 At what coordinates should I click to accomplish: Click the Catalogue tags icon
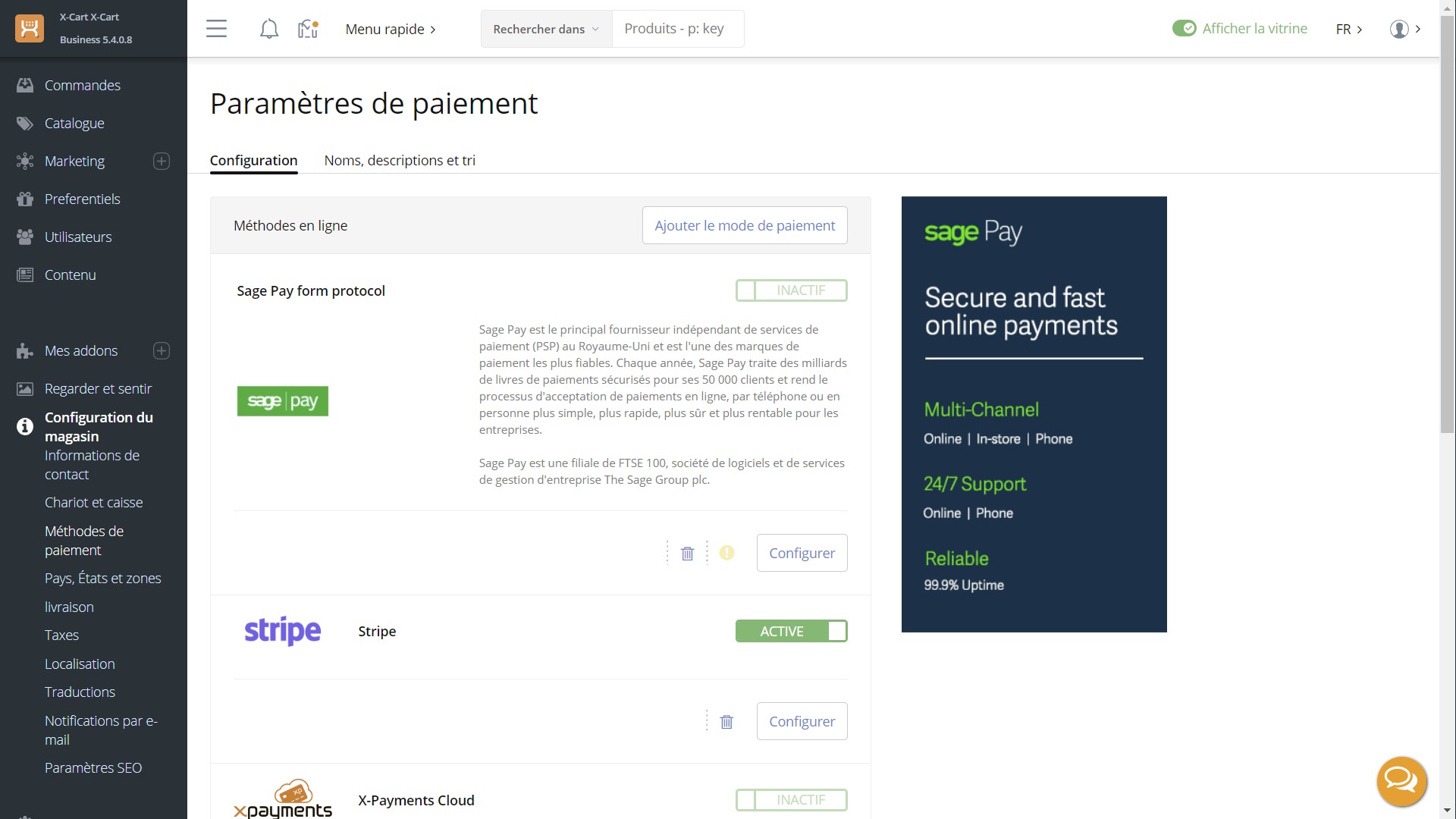pyautogui.click(x=25, y=123)
